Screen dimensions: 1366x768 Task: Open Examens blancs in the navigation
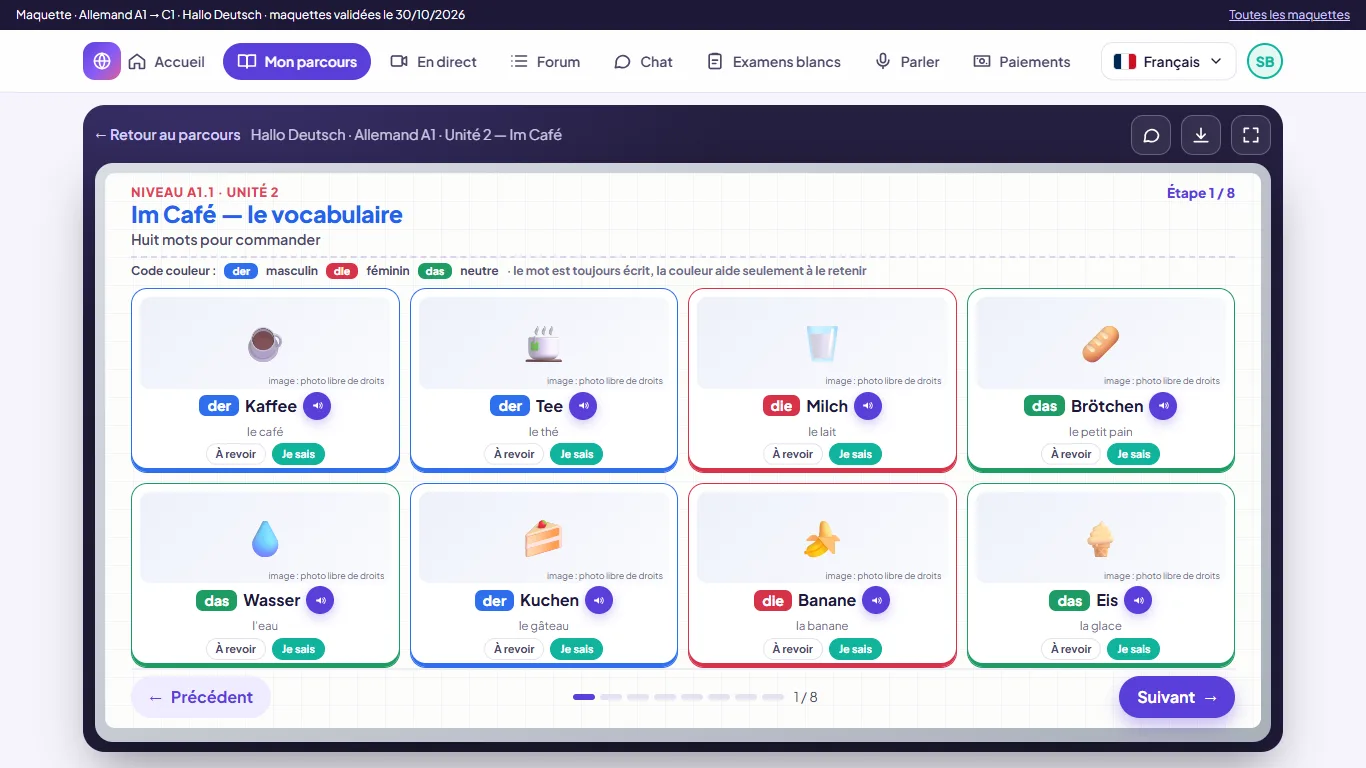[x=773, y=61]
